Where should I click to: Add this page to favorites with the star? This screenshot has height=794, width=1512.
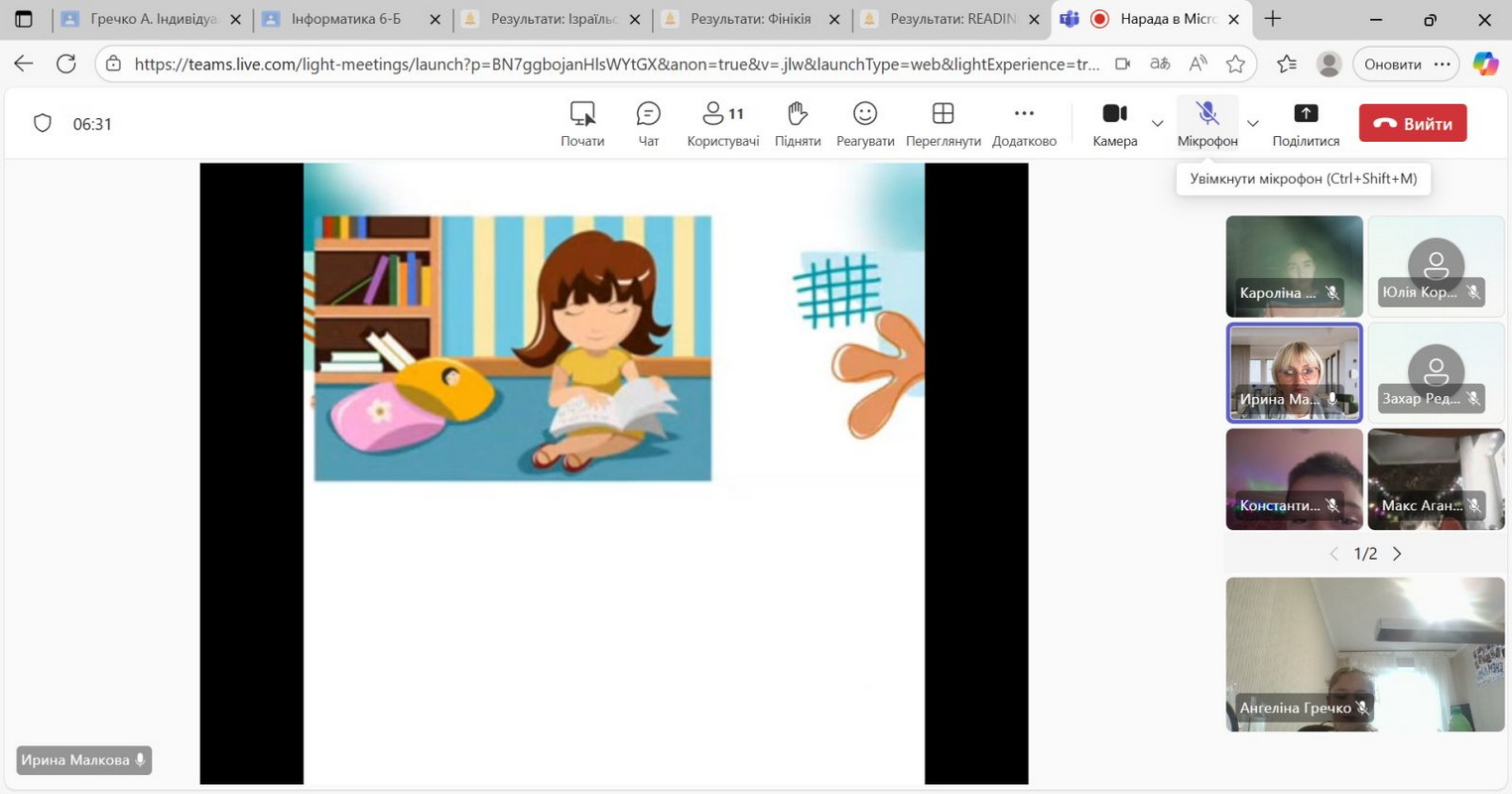1235,65
